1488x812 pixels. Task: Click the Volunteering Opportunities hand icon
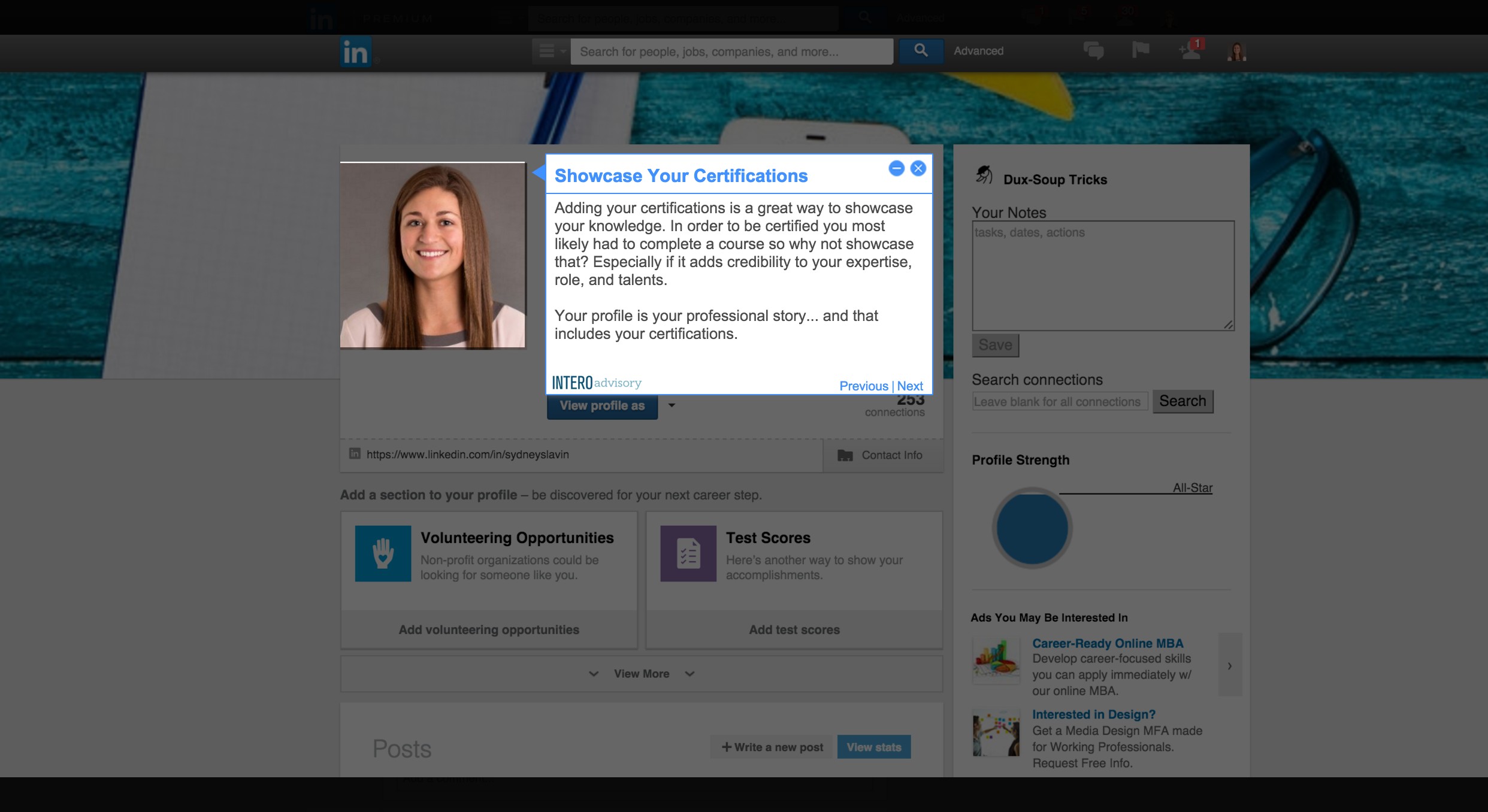pyautogui.click(x=383, y=553)
